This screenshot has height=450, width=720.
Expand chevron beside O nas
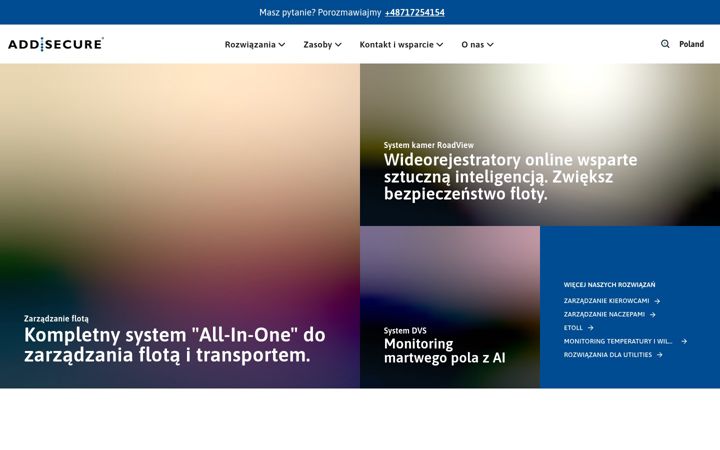(x=490, y=45)
